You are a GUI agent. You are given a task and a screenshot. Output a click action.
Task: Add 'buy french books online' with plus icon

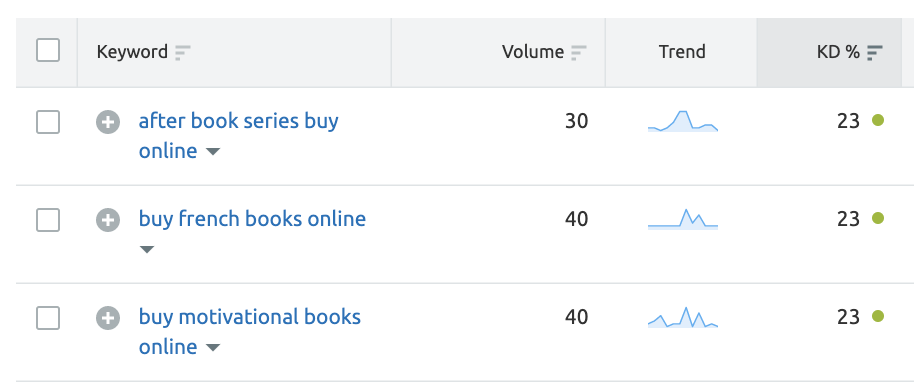tap(108, 220)
